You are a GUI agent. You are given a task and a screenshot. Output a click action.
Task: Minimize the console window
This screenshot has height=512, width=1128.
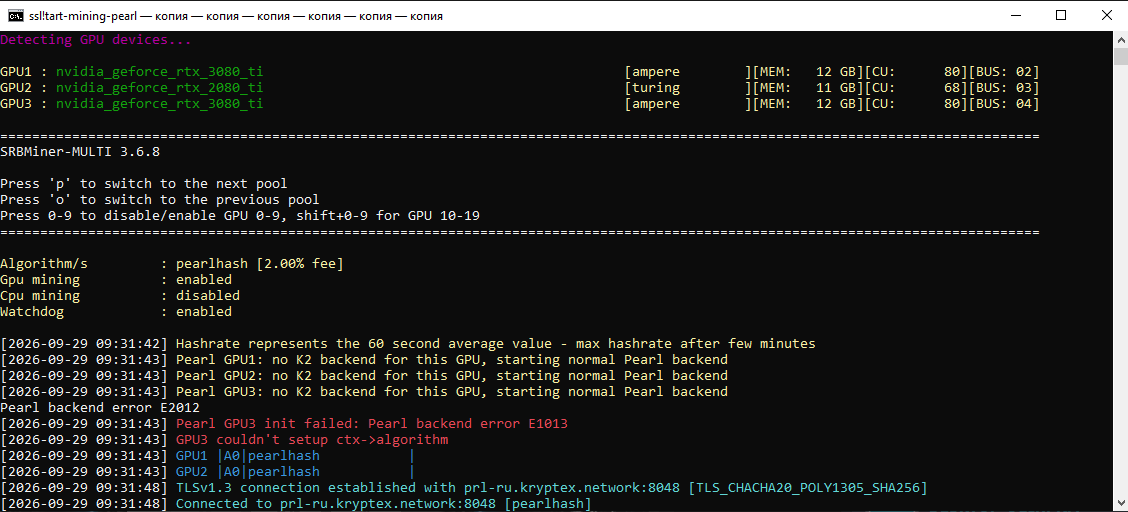pyautogui.click(x=1015, y=15)
